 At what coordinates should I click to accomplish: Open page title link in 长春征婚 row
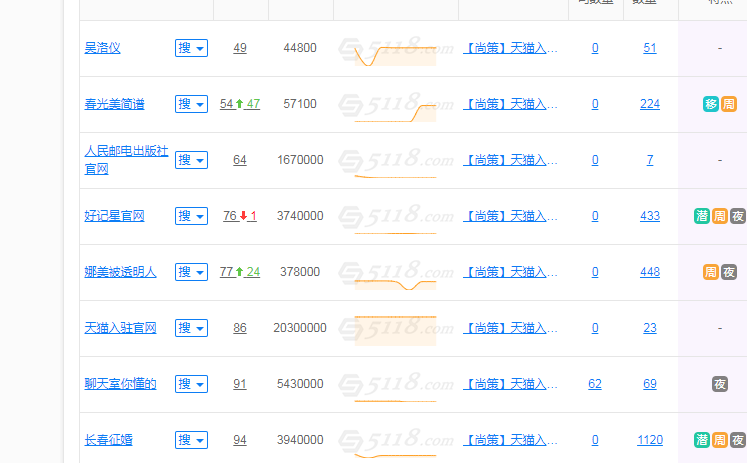[x=510, y=440]
